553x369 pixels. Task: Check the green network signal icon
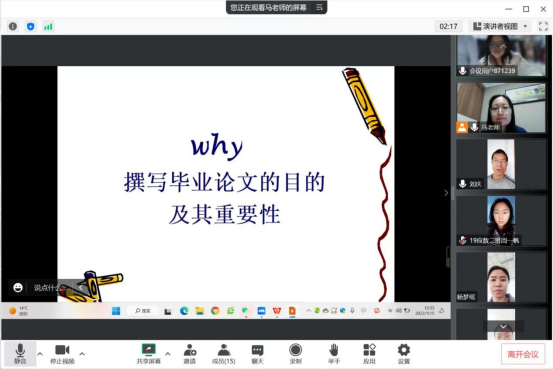[x=48, y=26]
